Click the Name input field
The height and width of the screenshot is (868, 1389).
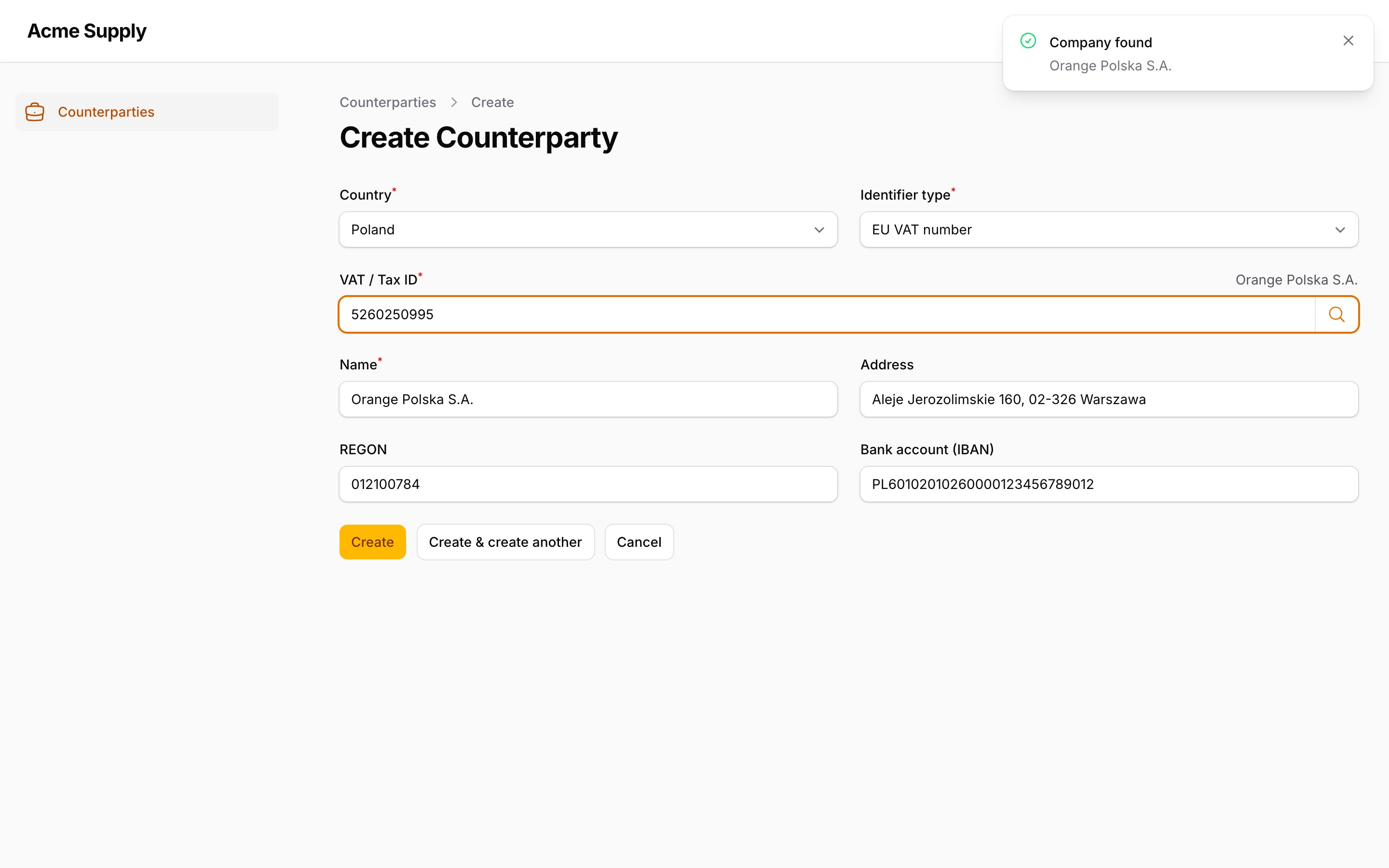pos(588,400)
